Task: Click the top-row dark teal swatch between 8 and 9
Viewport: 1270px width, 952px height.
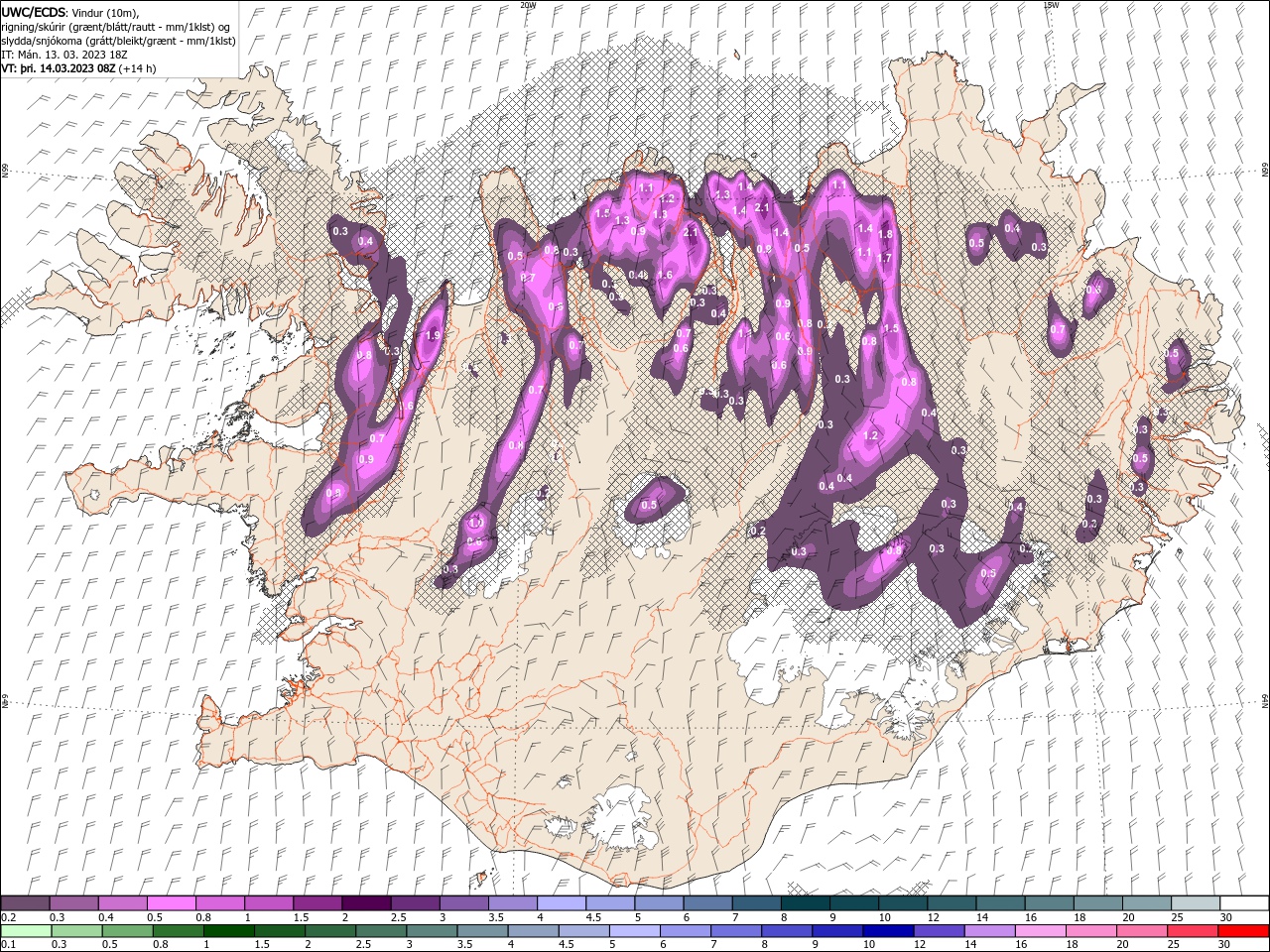Action: [805, 903]
